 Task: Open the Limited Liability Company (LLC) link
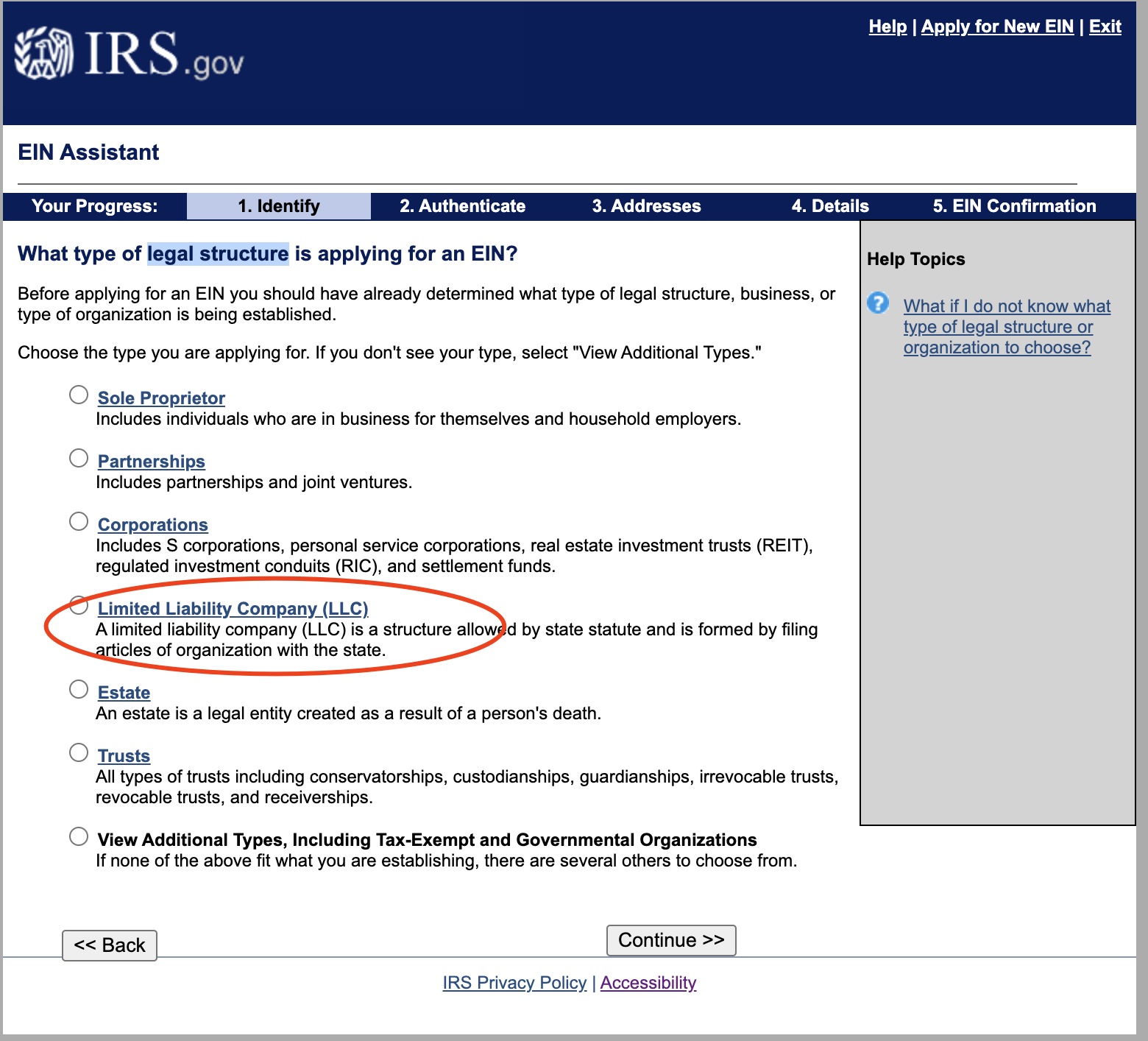[233, 609]
